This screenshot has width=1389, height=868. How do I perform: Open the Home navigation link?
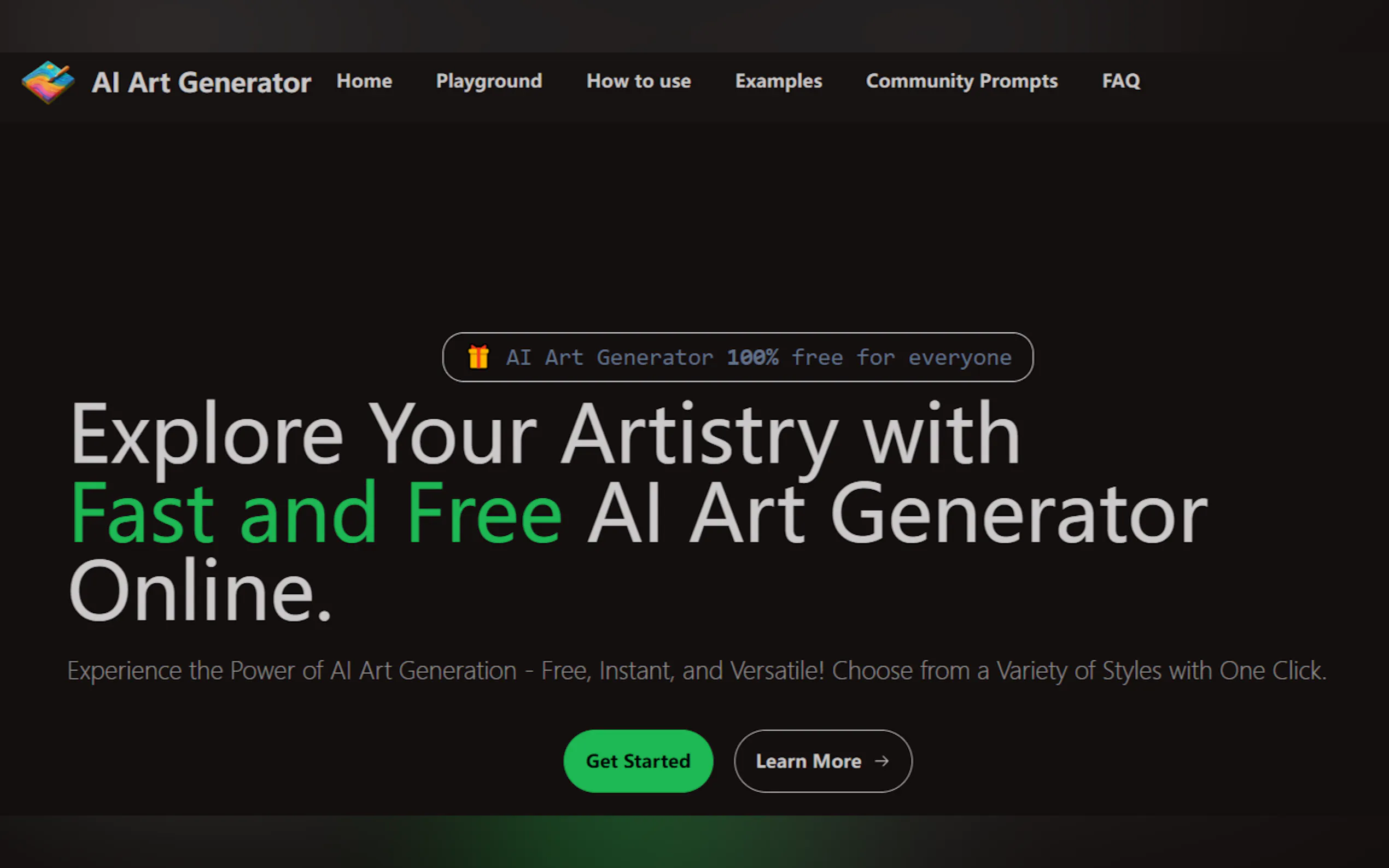click(364, 81)
